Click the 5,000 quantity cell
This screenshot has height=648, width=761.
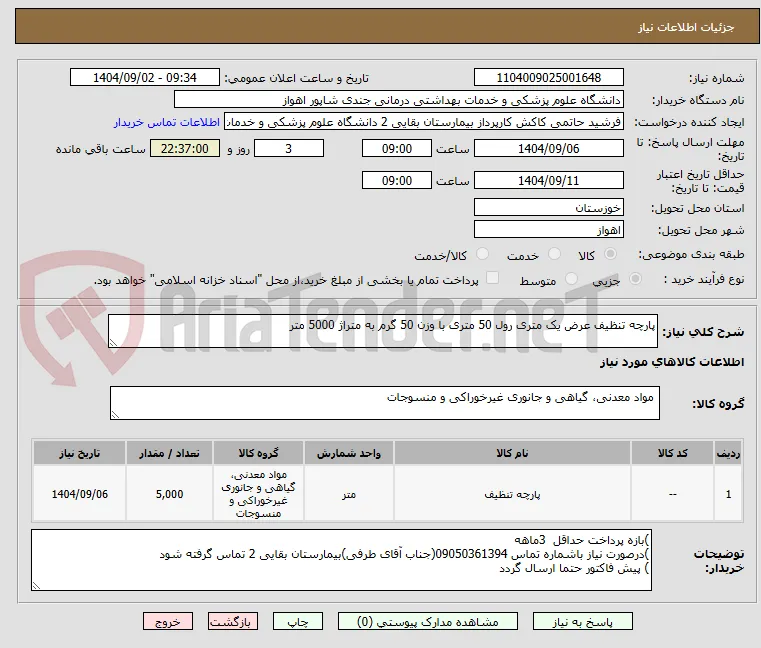[169, 494]
